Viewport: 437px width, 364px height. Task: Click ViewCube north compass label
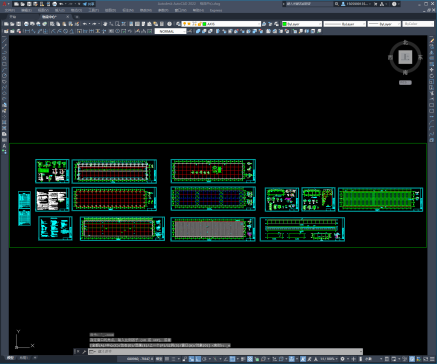click(406, 42)
